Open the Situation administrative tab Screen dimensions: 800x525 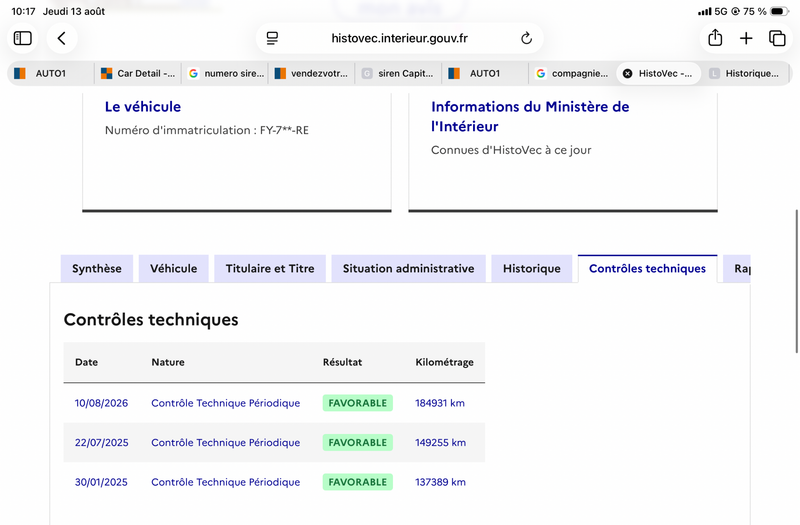coord(409,269)
